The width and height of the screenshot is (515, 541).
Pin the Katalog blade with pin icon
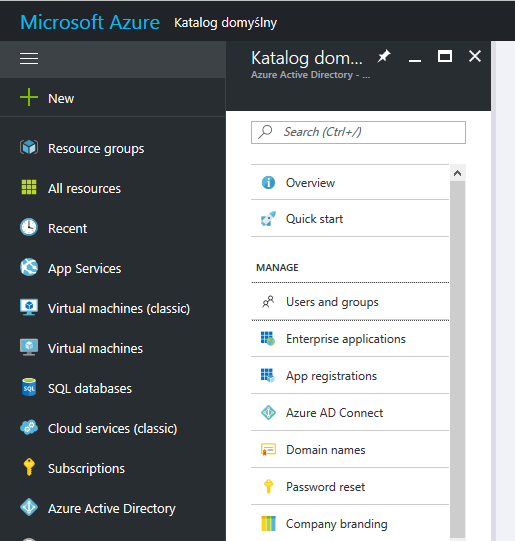click(x=384, y=56)
